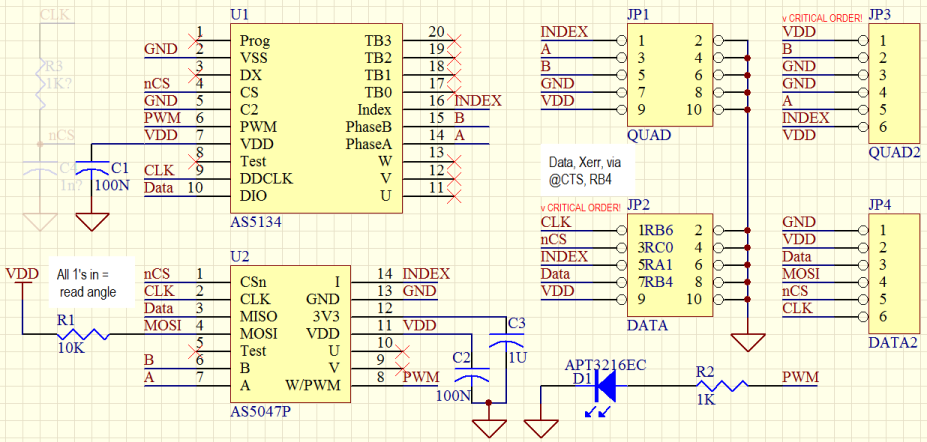Click no-connect cross on U1 pin 19
The width and height of the screenshot is (927, 442).
[x=454, y=57]
